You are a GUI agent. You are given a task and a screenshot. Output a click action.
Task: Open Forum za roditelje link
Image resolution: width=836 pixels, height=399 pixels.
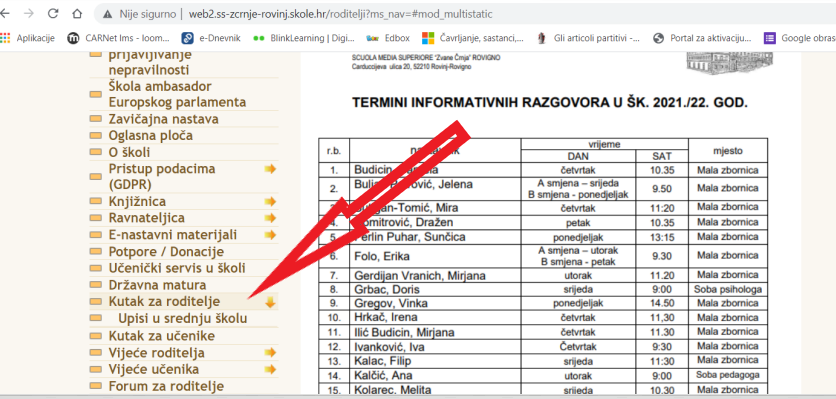(166, 386)
